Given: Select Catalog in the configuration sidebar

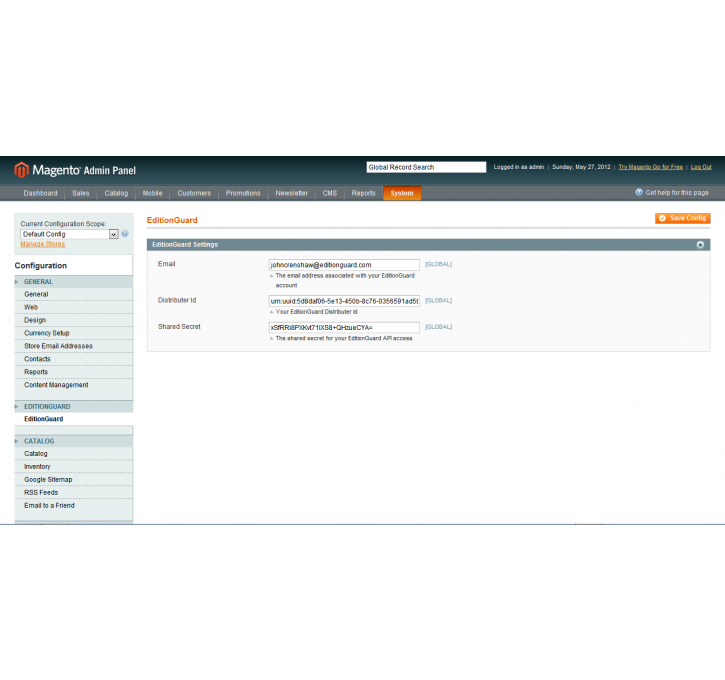Looking at the screenshot, I should click(x=74, y=454).
